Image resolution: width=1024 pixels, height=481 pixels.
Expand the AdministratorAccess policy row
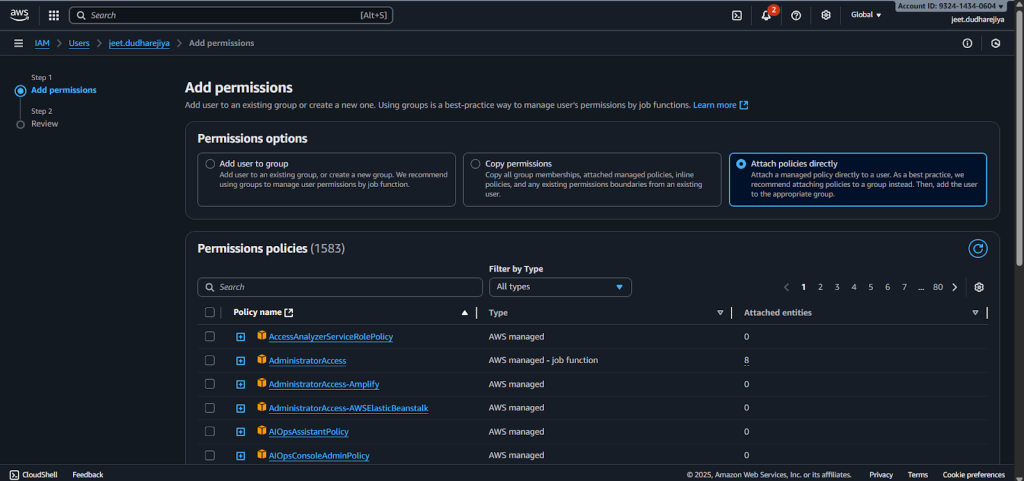coord(240,360)
